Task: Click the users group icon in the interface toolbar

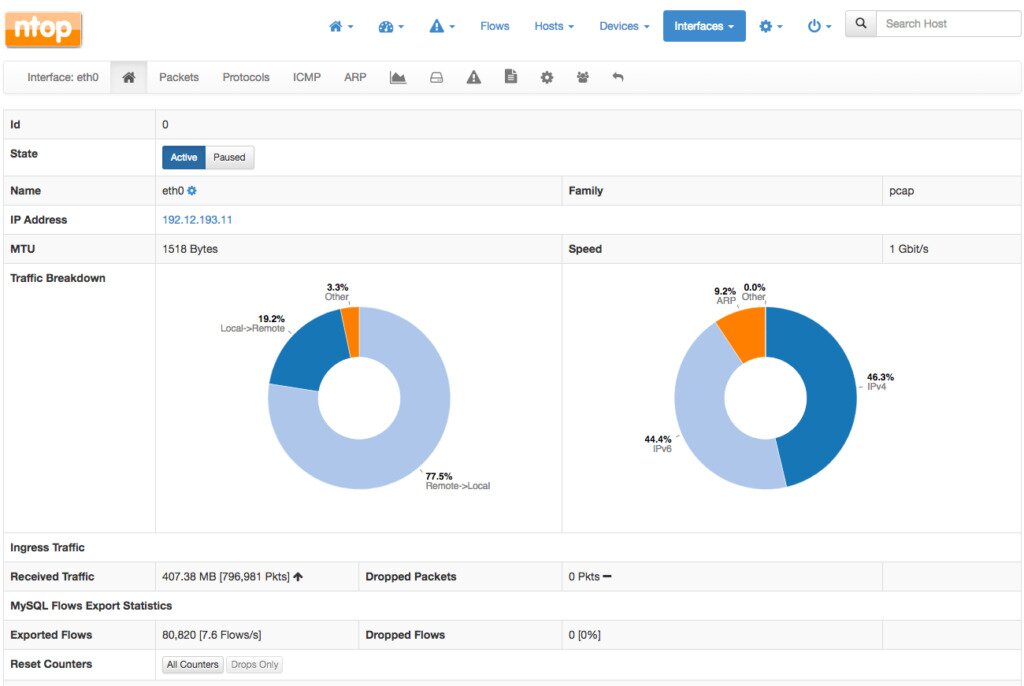Action: coord(583,77)
